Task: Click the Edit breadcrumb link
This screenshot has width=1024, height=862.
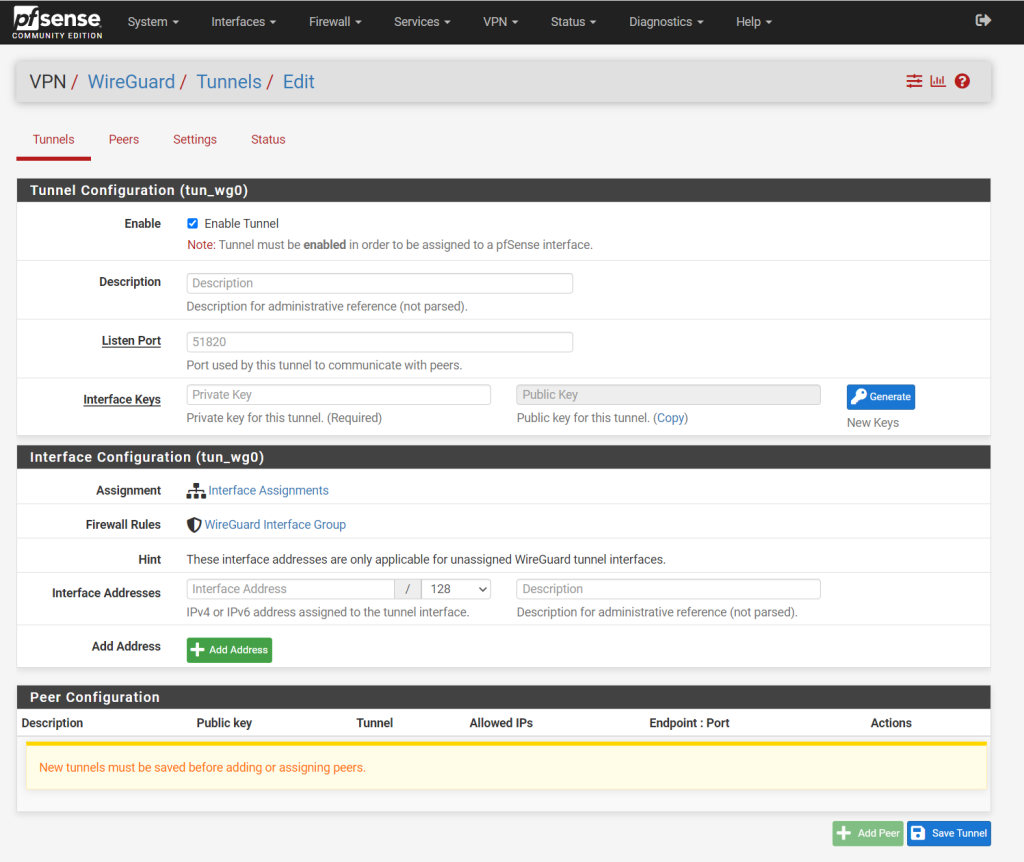Action: coord(298,82)
